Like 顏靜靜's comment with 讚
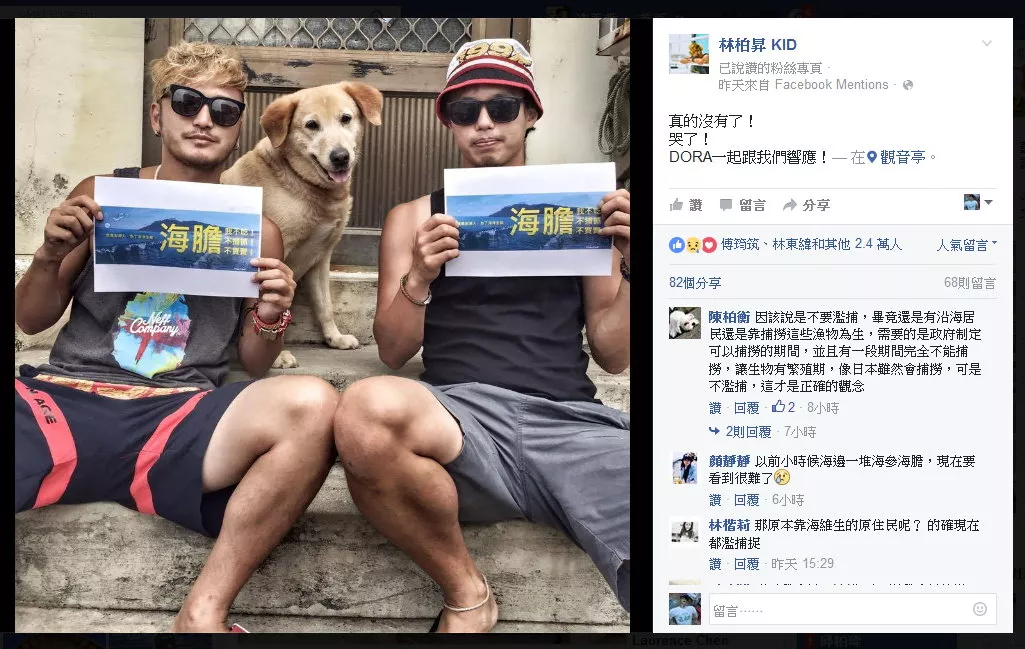The image size is (1025, 649). [715, 500]
